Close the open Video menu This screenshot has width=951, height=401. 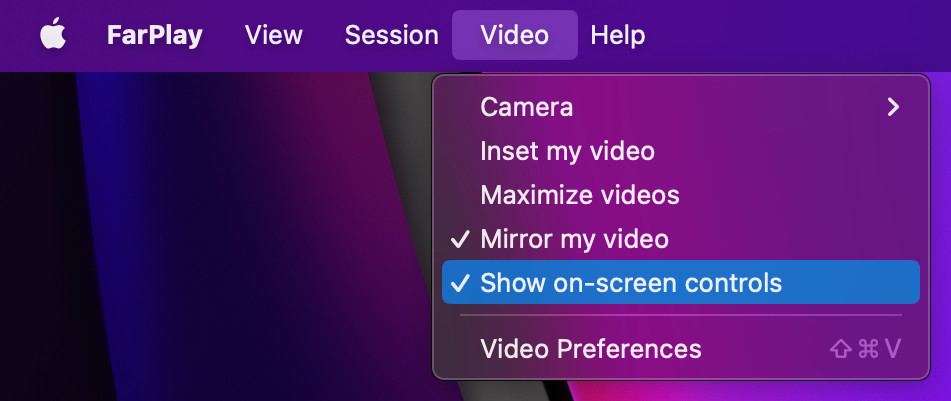click(514, 36)
